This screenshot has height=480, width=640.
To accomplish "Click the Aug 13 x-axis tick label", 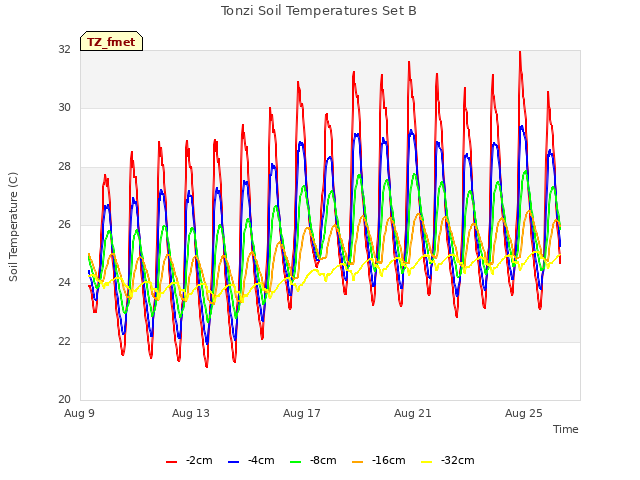I will click(191, 413).
